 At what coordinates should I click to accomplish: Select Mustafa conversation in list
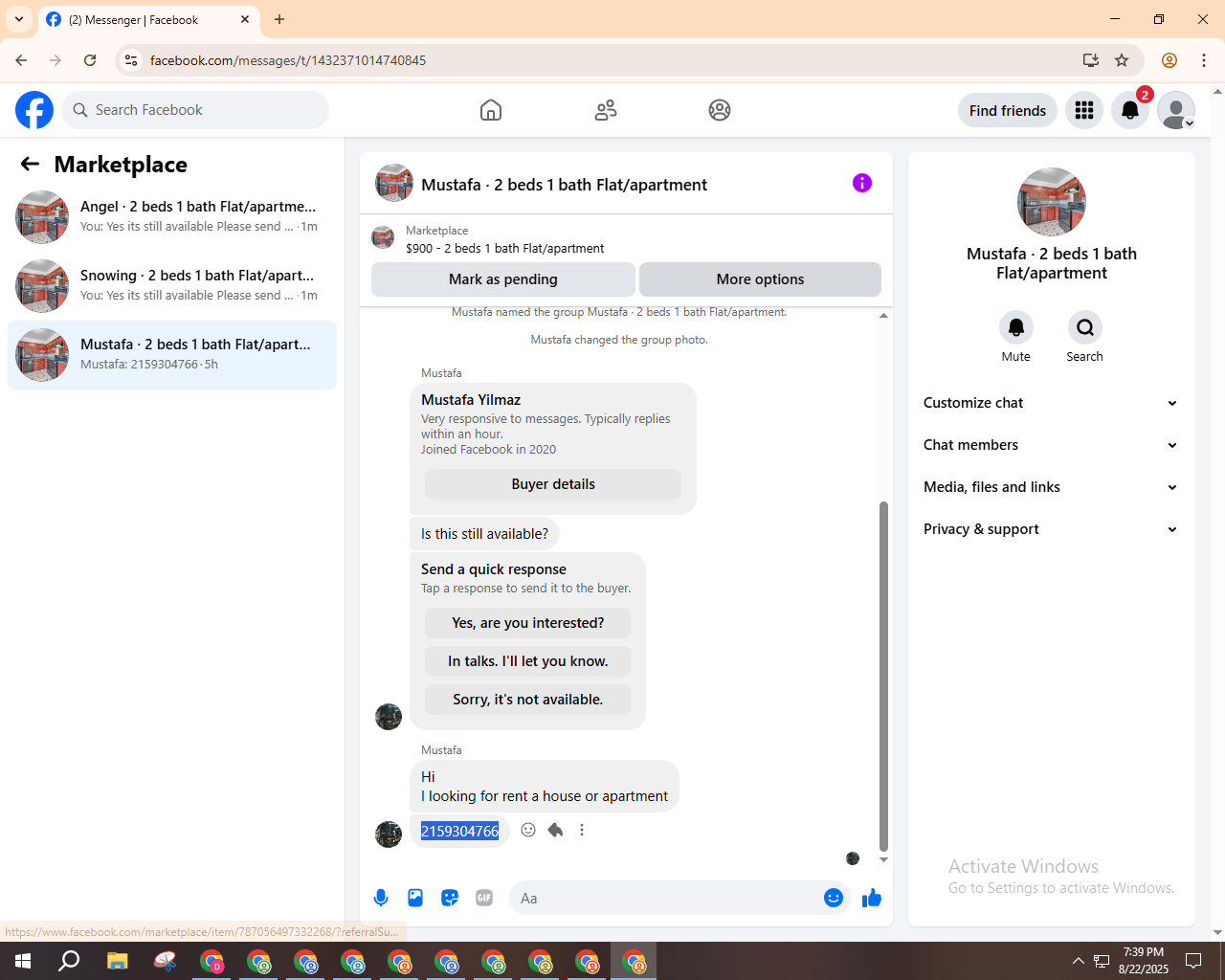172,355
